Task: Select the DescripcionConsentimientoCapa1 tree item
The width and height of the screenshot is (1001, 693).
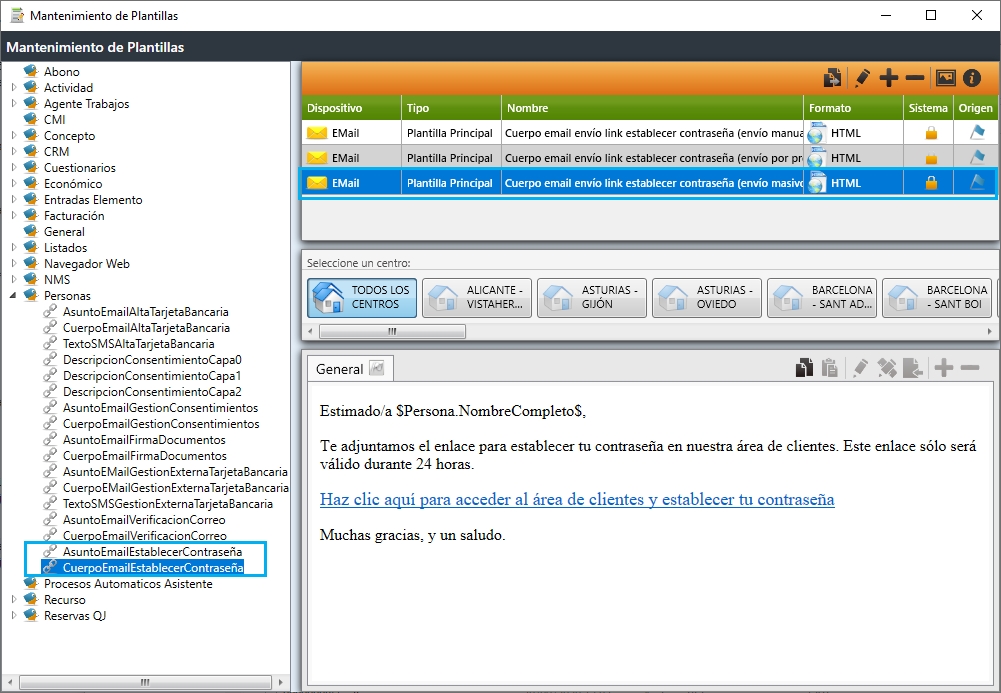Action: click(152, 375)
